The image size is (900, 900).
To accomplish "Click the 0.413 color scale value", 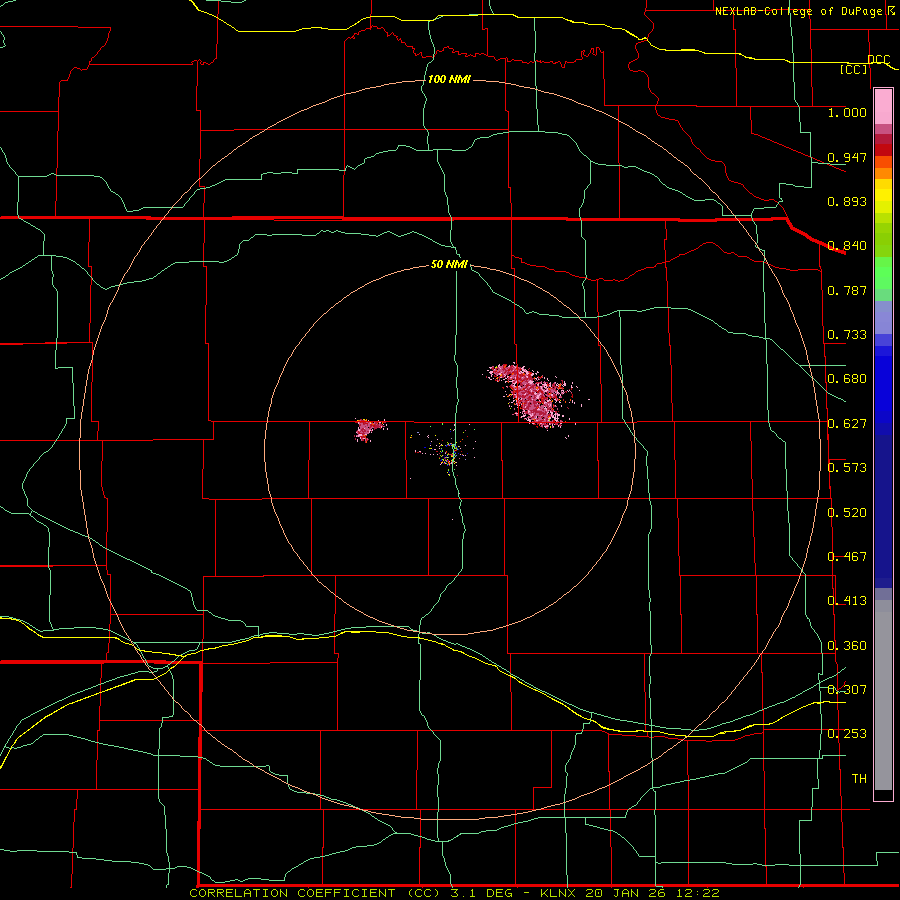I will pyautogui.click(x=847, y=601).
